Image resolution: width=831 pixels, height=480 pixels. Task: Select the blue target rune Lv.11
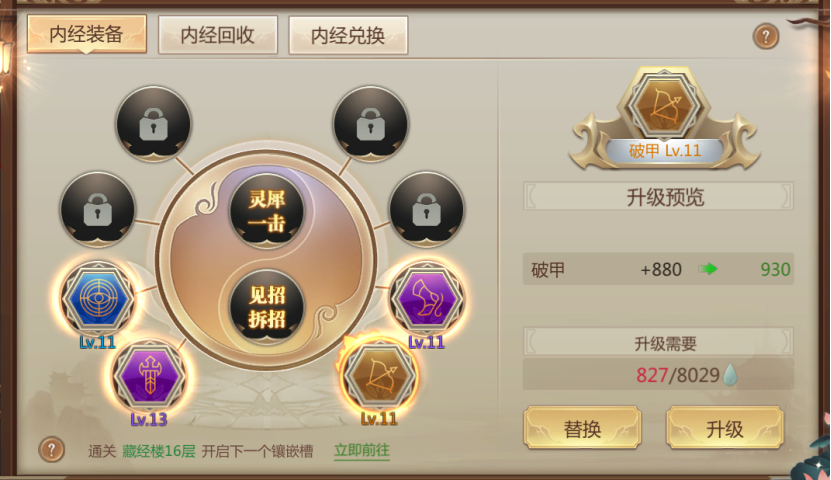click(x=98, y=300)
